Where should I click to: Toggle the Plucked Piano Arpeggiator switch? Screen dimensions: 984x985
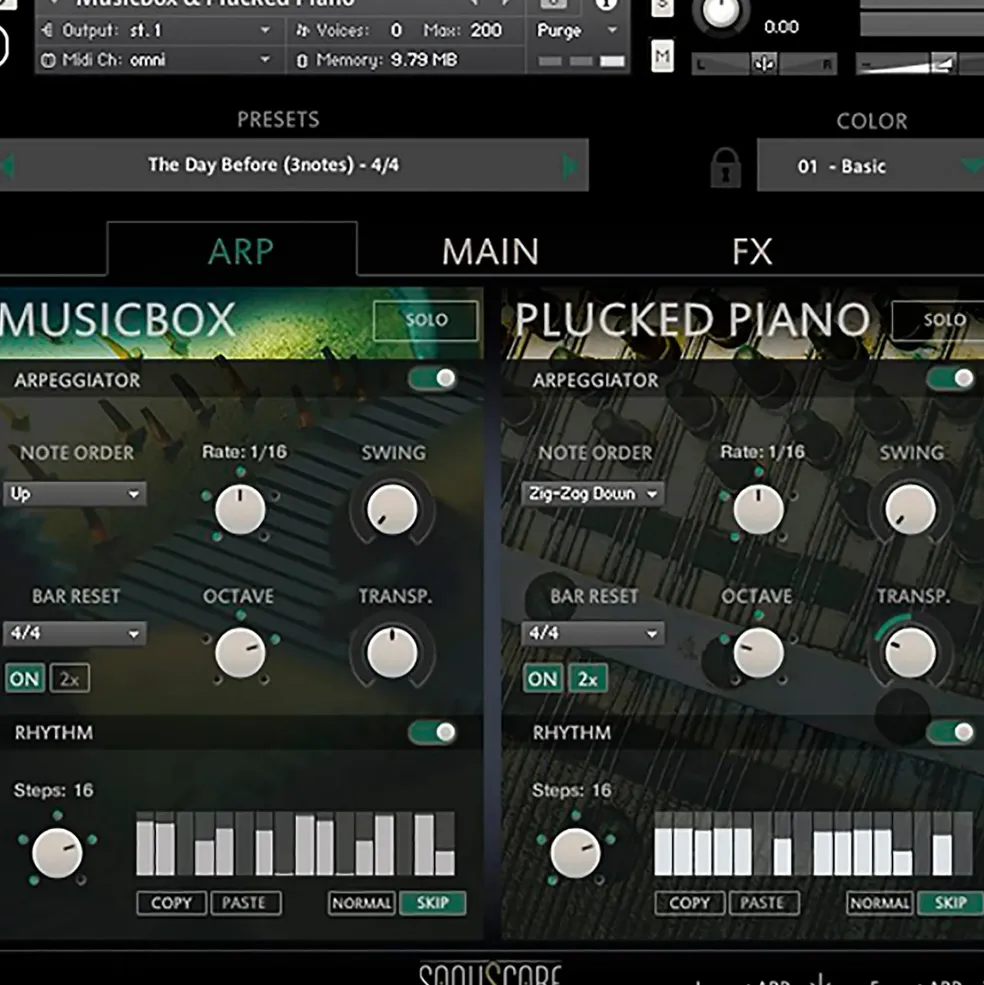coord(951,378)
